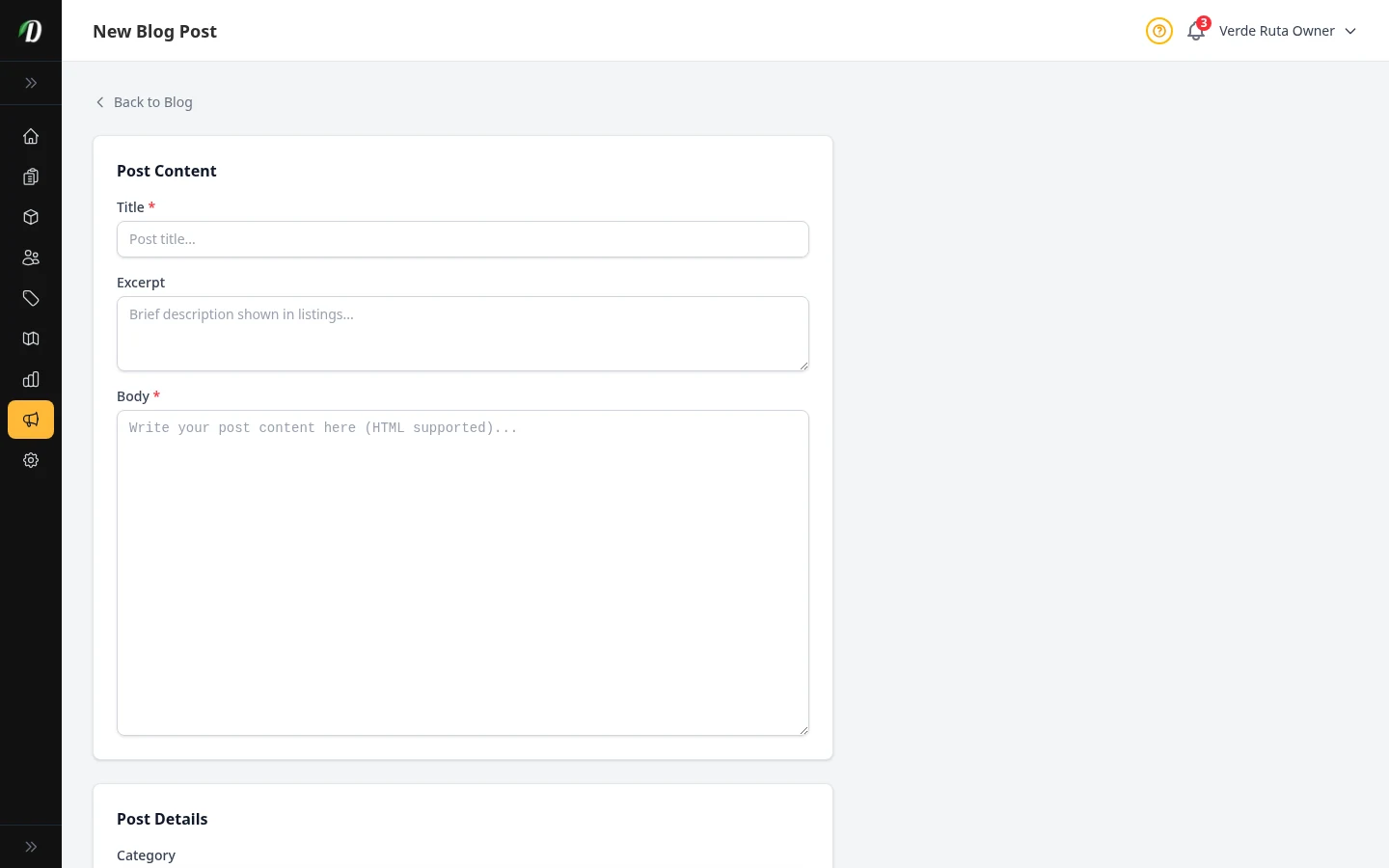View analytics via the bar chart icon
Image resolution: width=1389 pixels, height=868 pixels.
point(31,379)
